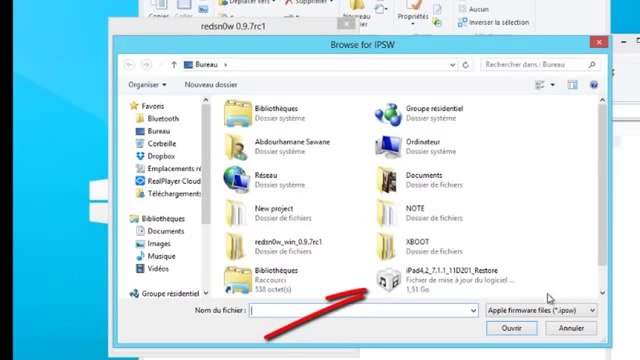Viewport: 640px width, 360px height.
Task: Click the forward navigation arrow
Action: pyautogui.click(x=146, y=64)
